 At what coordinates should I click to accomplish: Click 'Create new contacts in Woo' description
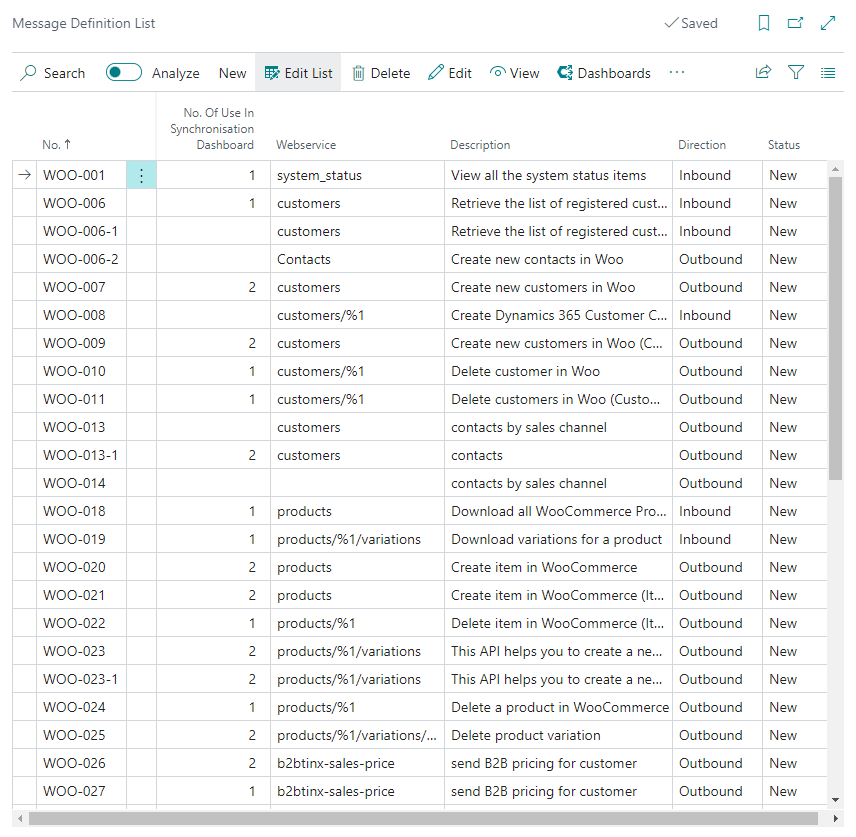click(537, 259)
